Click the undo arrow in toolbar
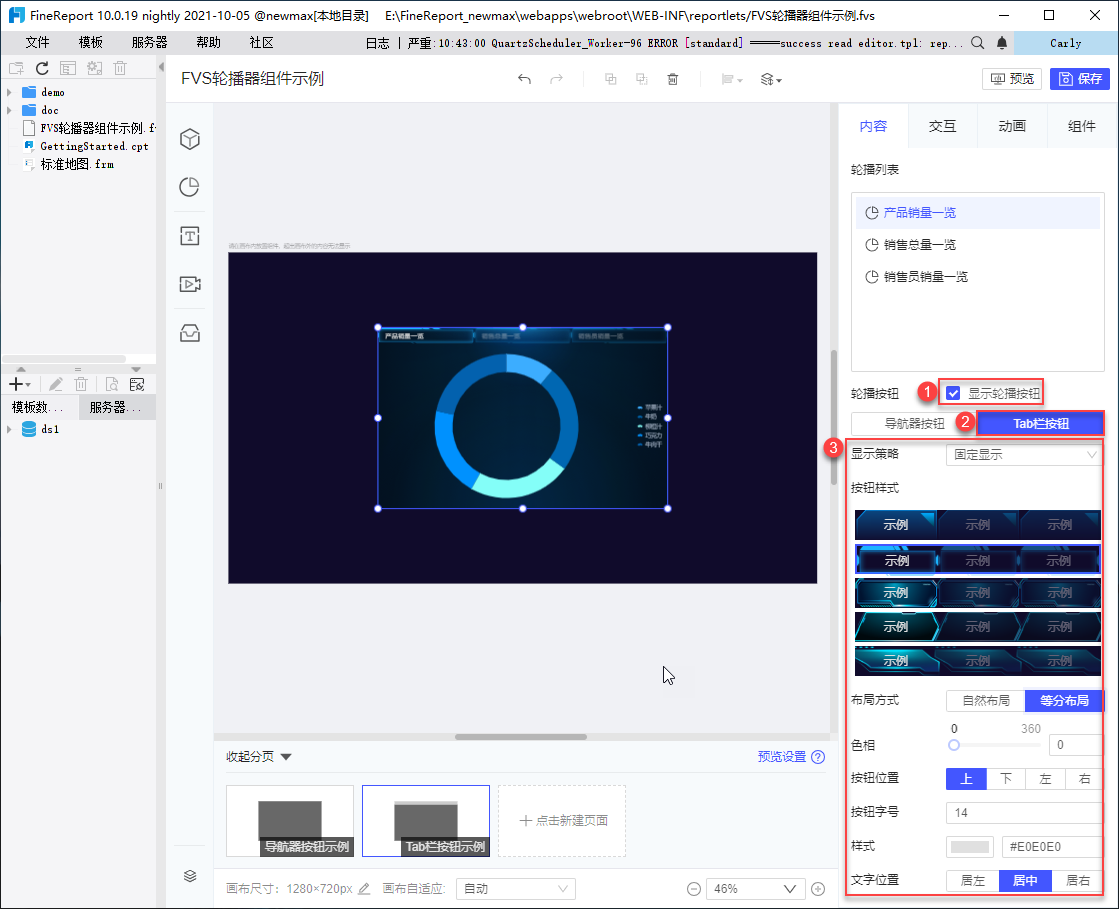Viewport: 1119px width, 909px height. [x=524, y=80]
